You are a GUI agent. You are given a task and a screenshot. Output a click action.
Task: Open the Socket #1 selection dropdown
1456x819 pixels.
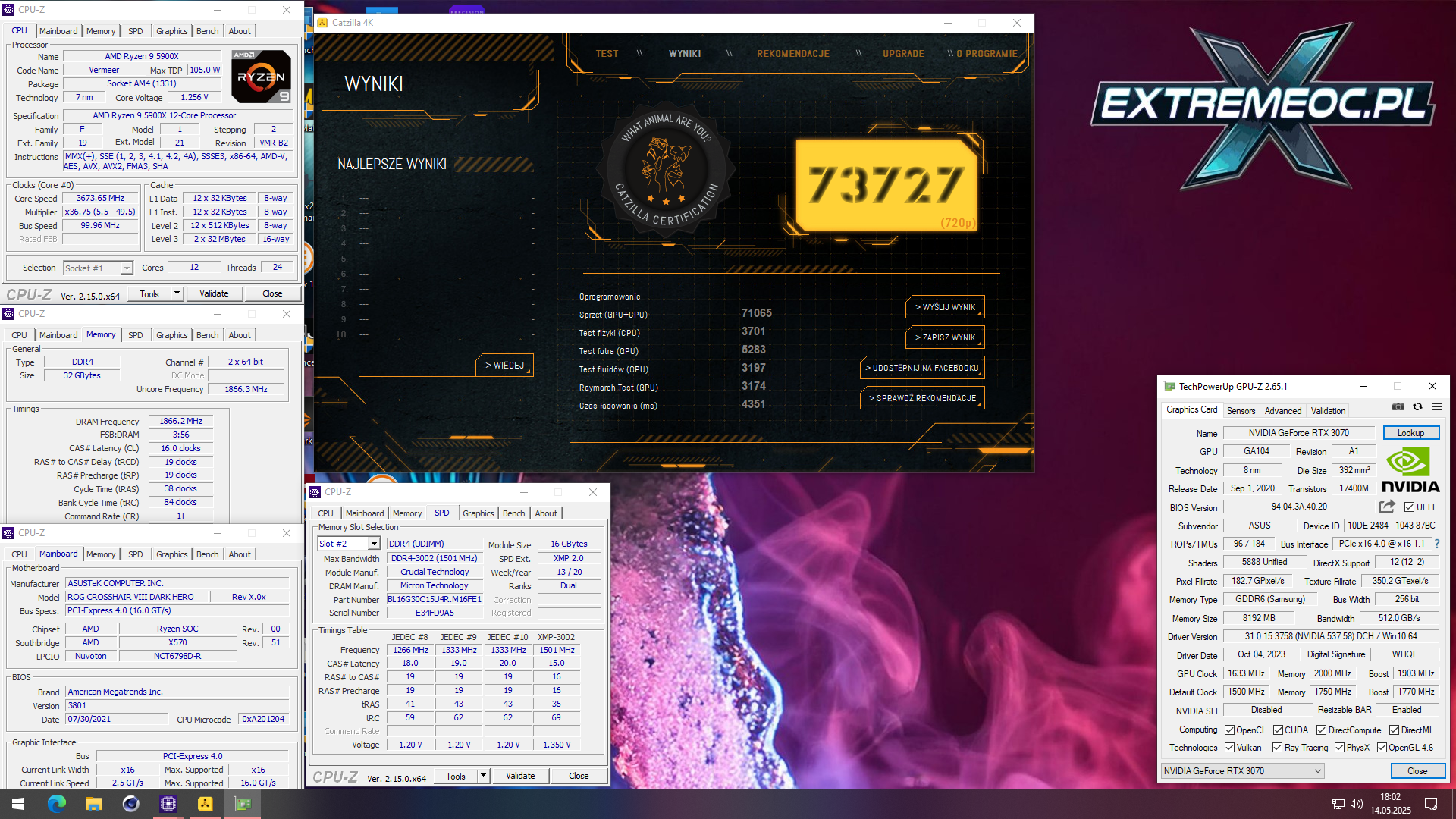click(x=99, y=268)
